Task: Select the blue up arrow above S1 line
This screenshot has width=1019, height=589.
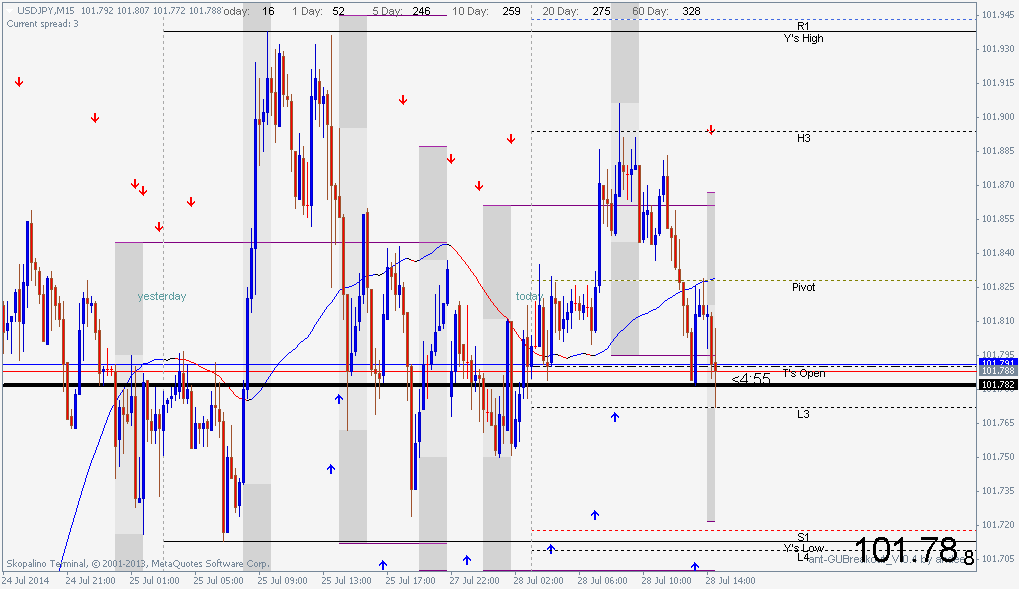Action: tap(595, 514)
